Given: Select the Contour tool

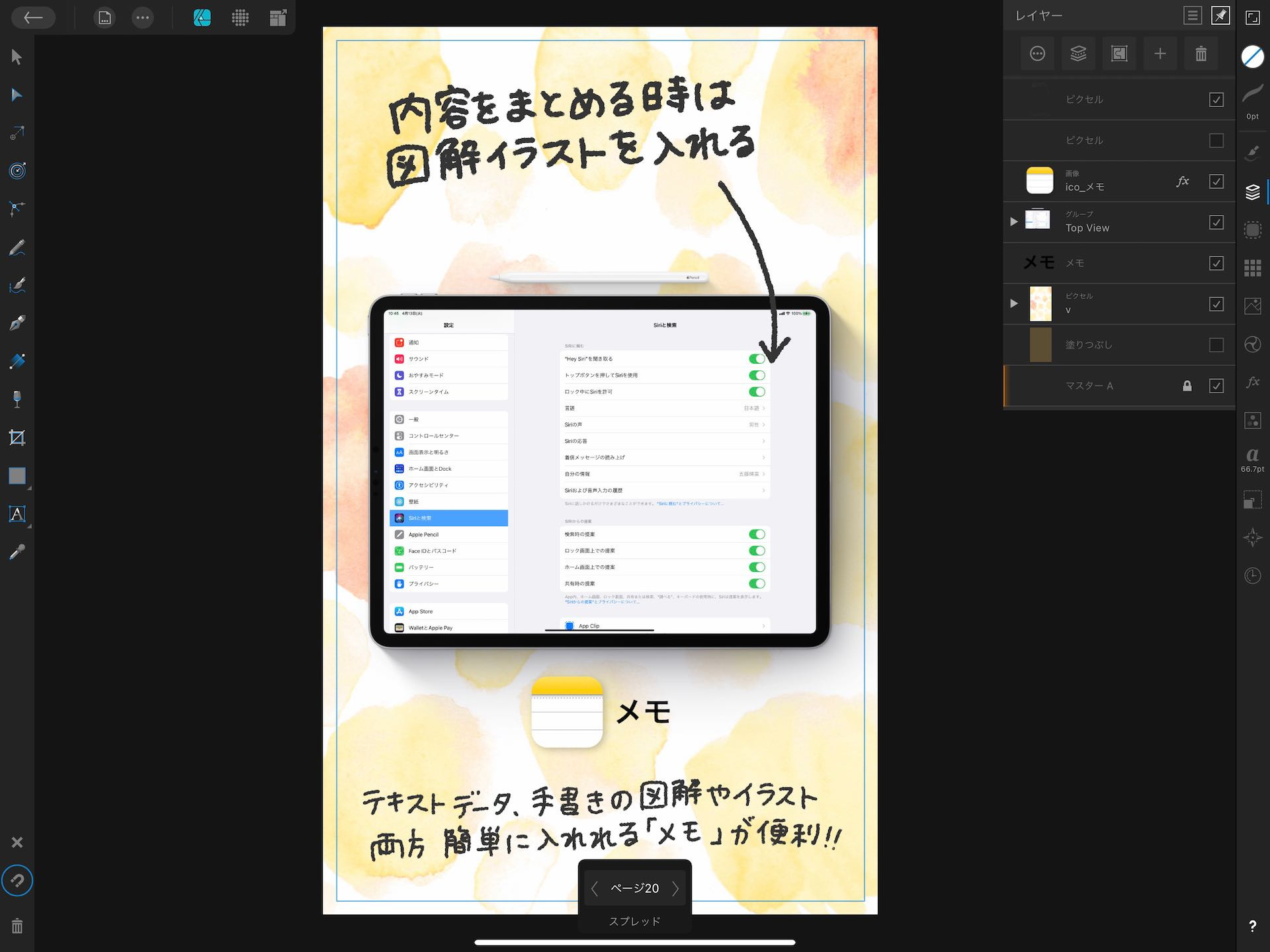Looking at the screenshot, I should (x=17, y=171).
